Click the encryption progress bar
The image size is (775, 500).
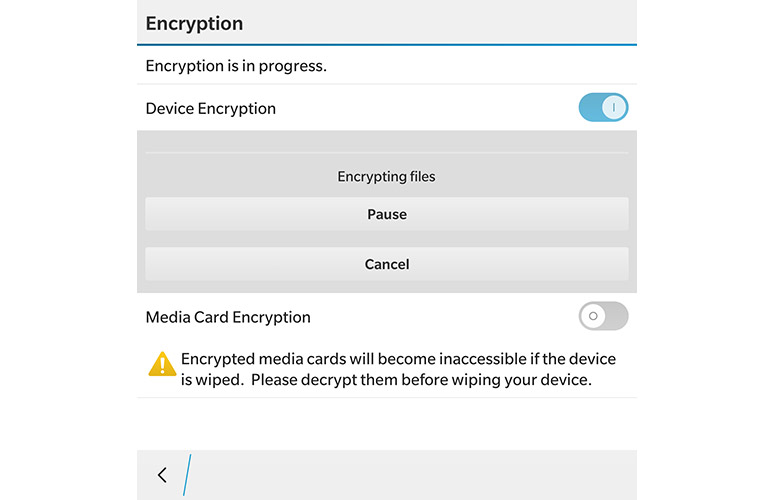(386, 154)
